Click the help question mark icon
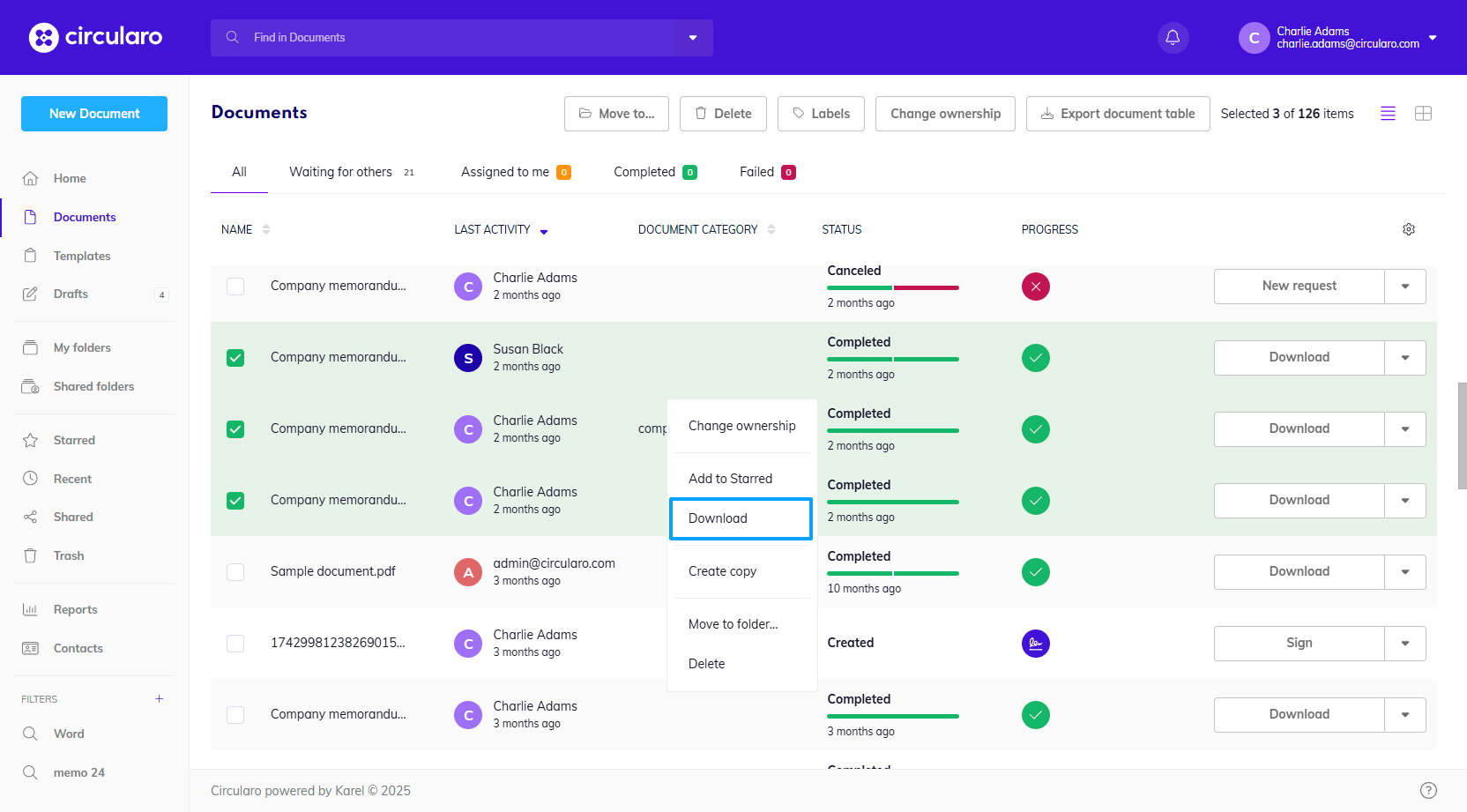Screen dimensions: 1467x812 [1428, 790]
